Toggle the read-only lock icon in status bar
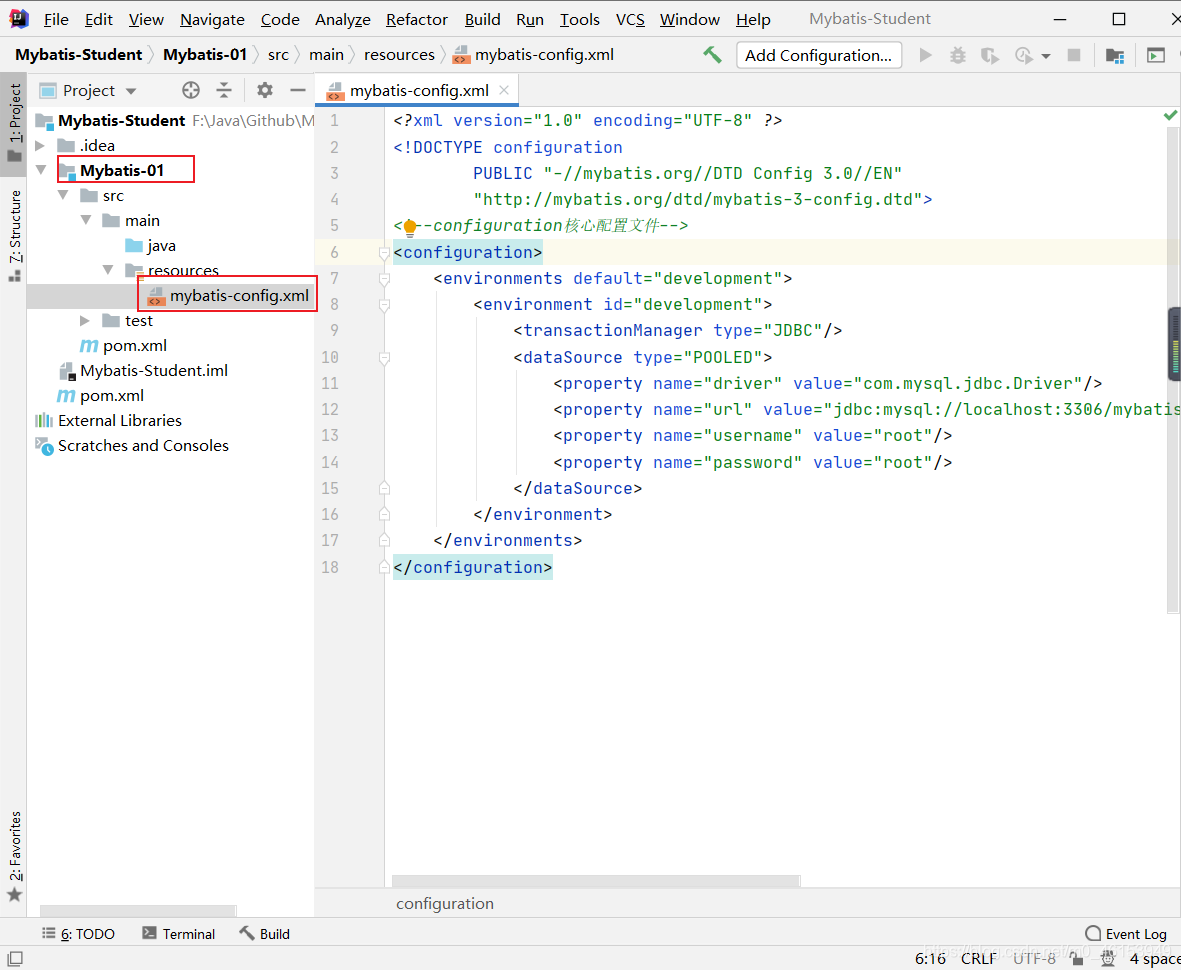The image size is (1181, 970). tap(1077, 958)
